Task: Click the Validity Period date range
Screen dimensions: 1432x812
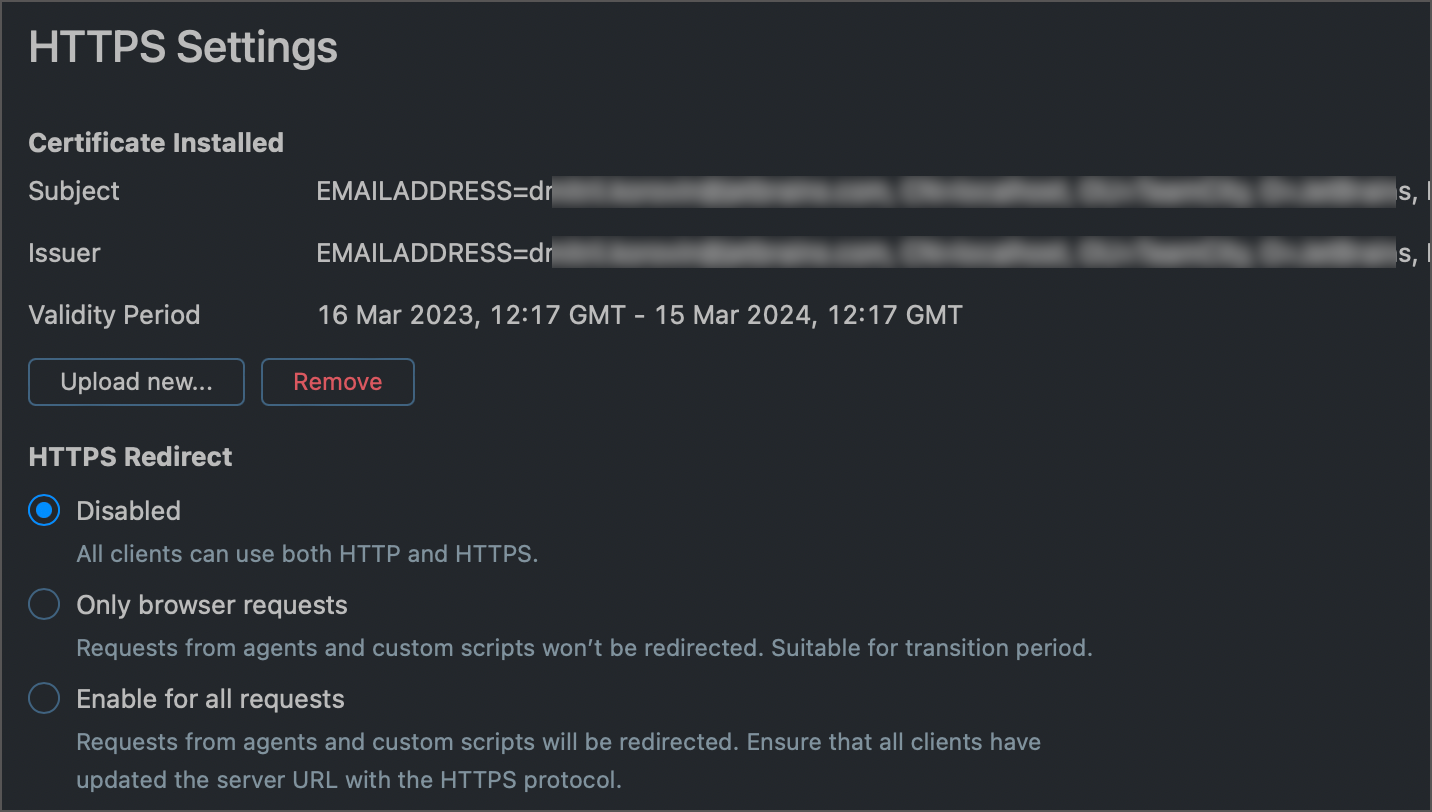Action: click(639, 314)
